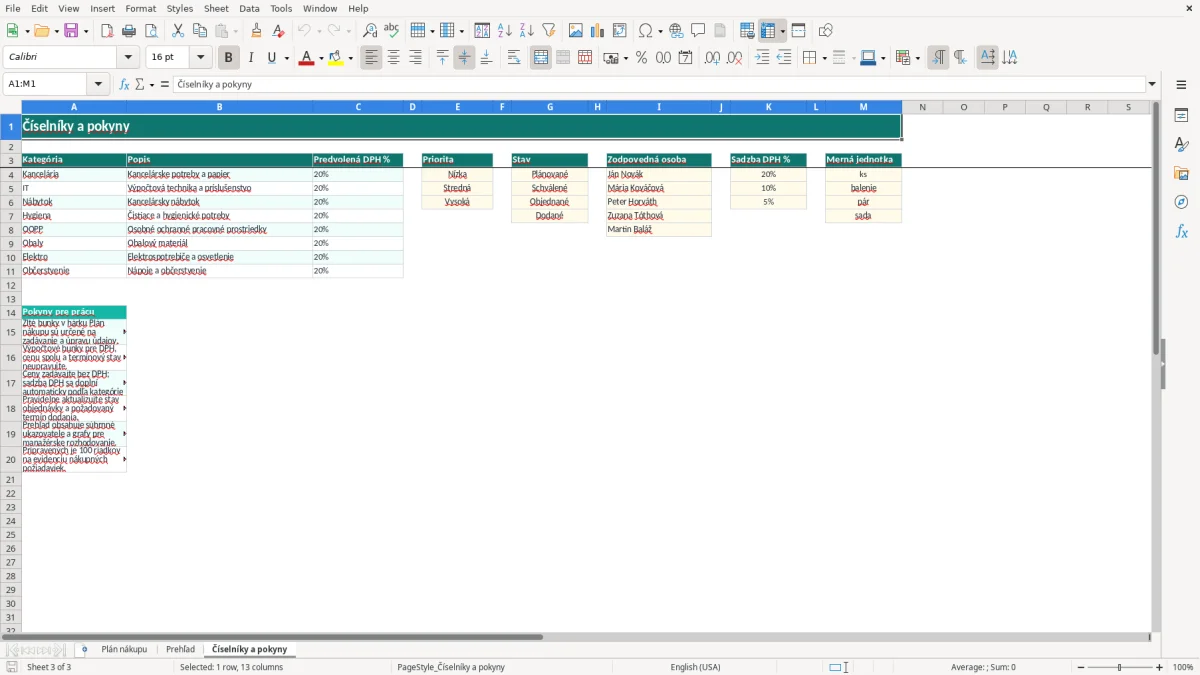This screenshot has width=1200, height=675.
Task: Open the Name Box dropdown arrow
Action: (x=98, y=84)
